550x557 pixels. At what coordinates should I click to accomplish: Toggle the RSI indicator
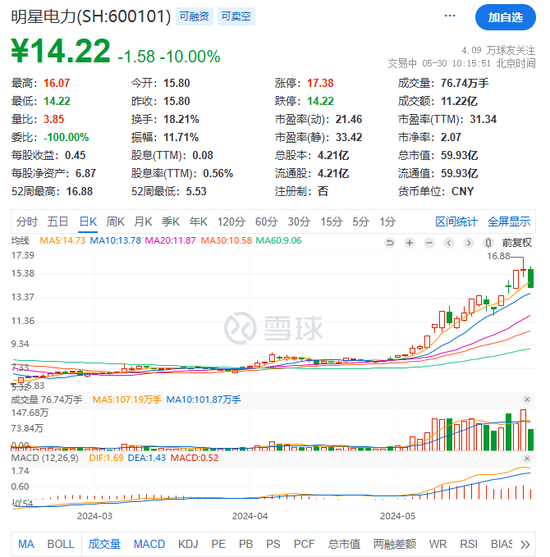[x=469, y=544]
